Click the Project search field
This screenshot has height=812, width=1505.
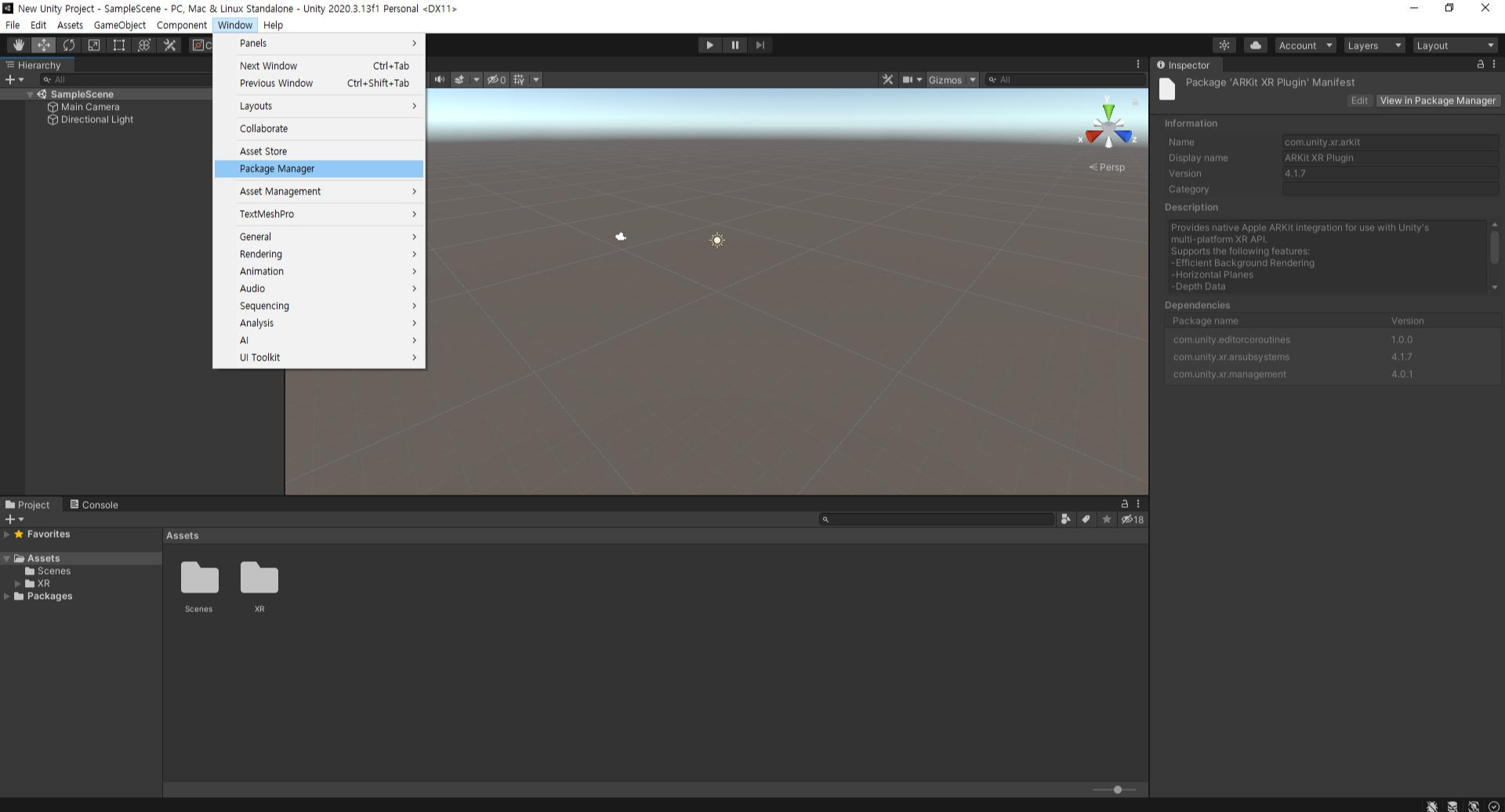(x=937, y=519)
